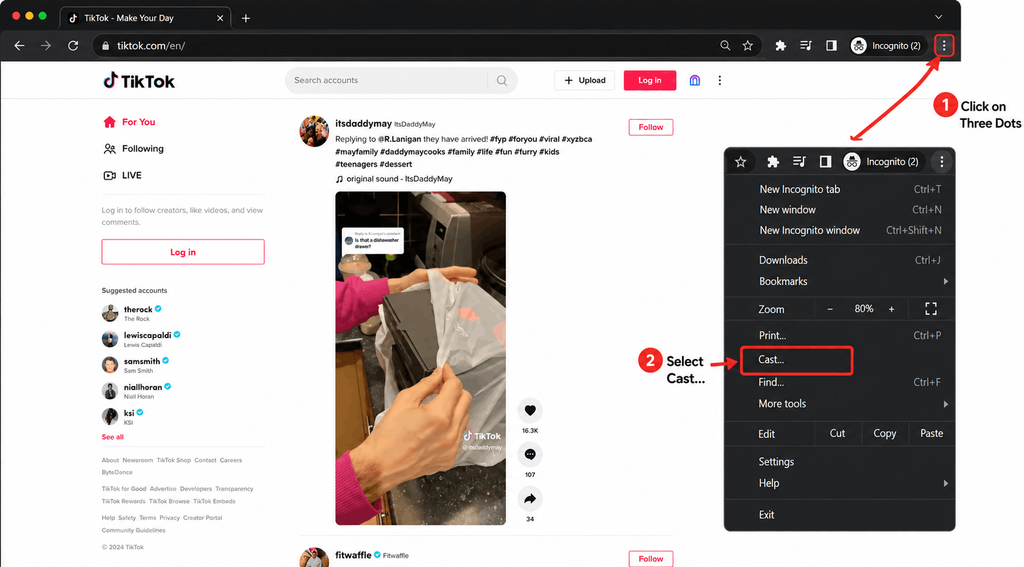Select Exit in Chrome menu
Viewport: 1024px width, 567px height.
point(839,515)
